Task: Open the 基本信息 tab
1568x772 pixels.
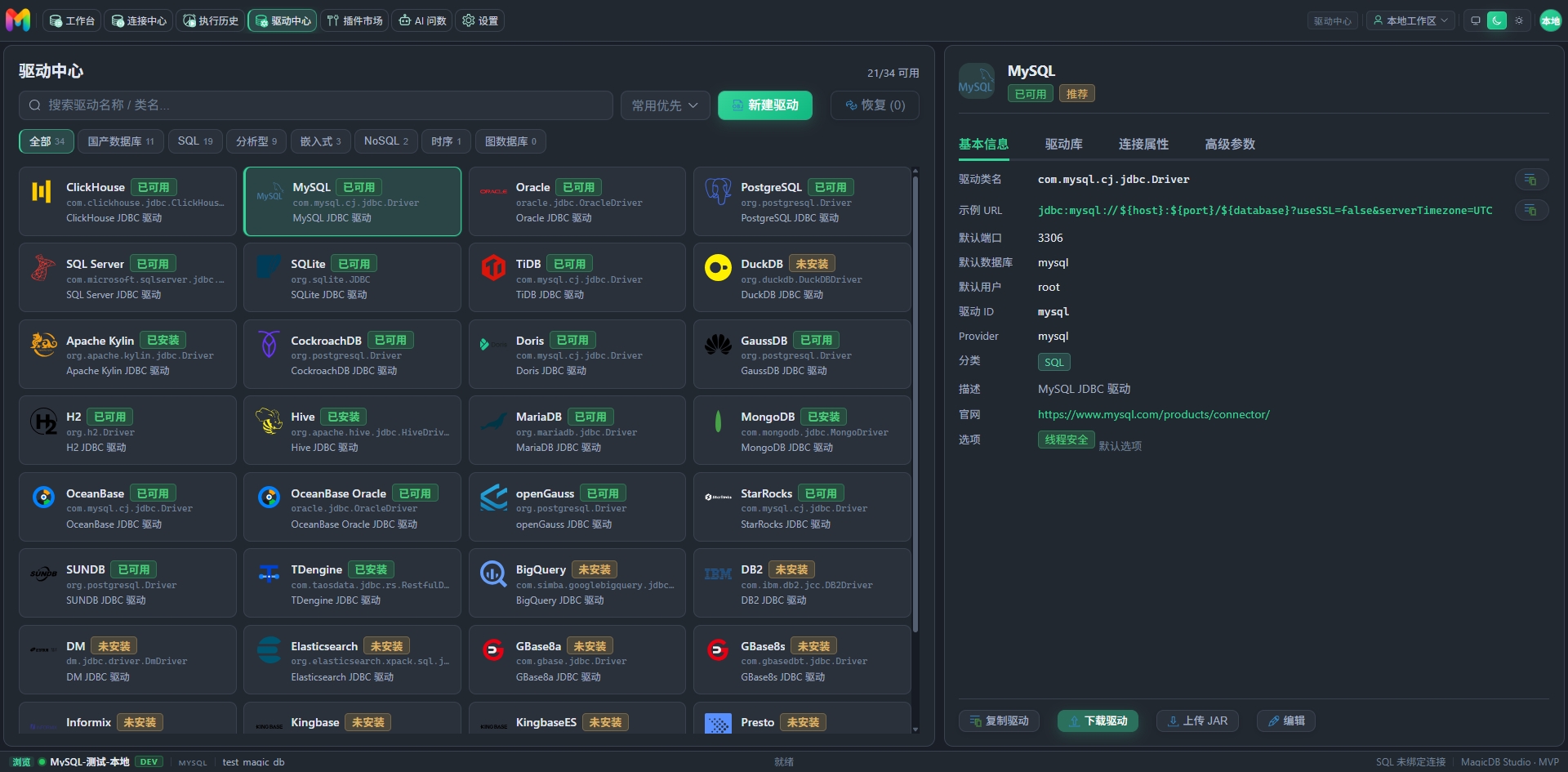Action: pos(983,145)
